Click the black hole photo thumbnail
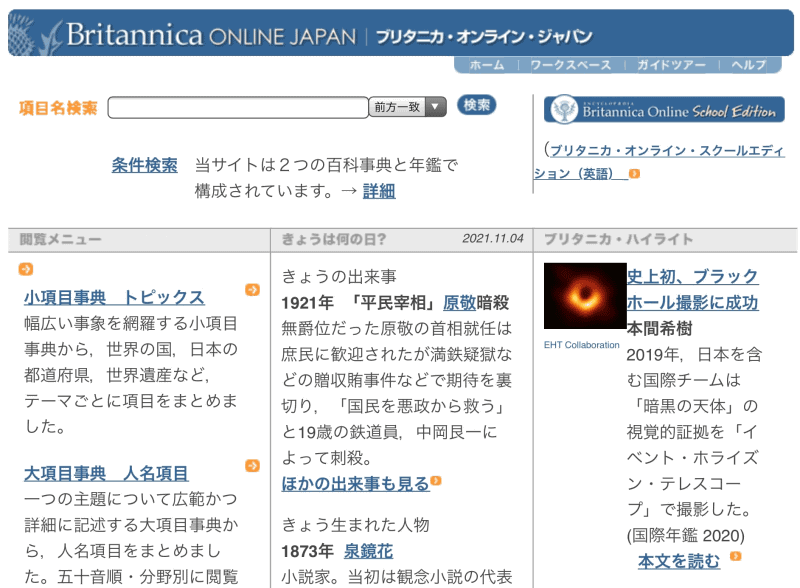 pos(584,297)
